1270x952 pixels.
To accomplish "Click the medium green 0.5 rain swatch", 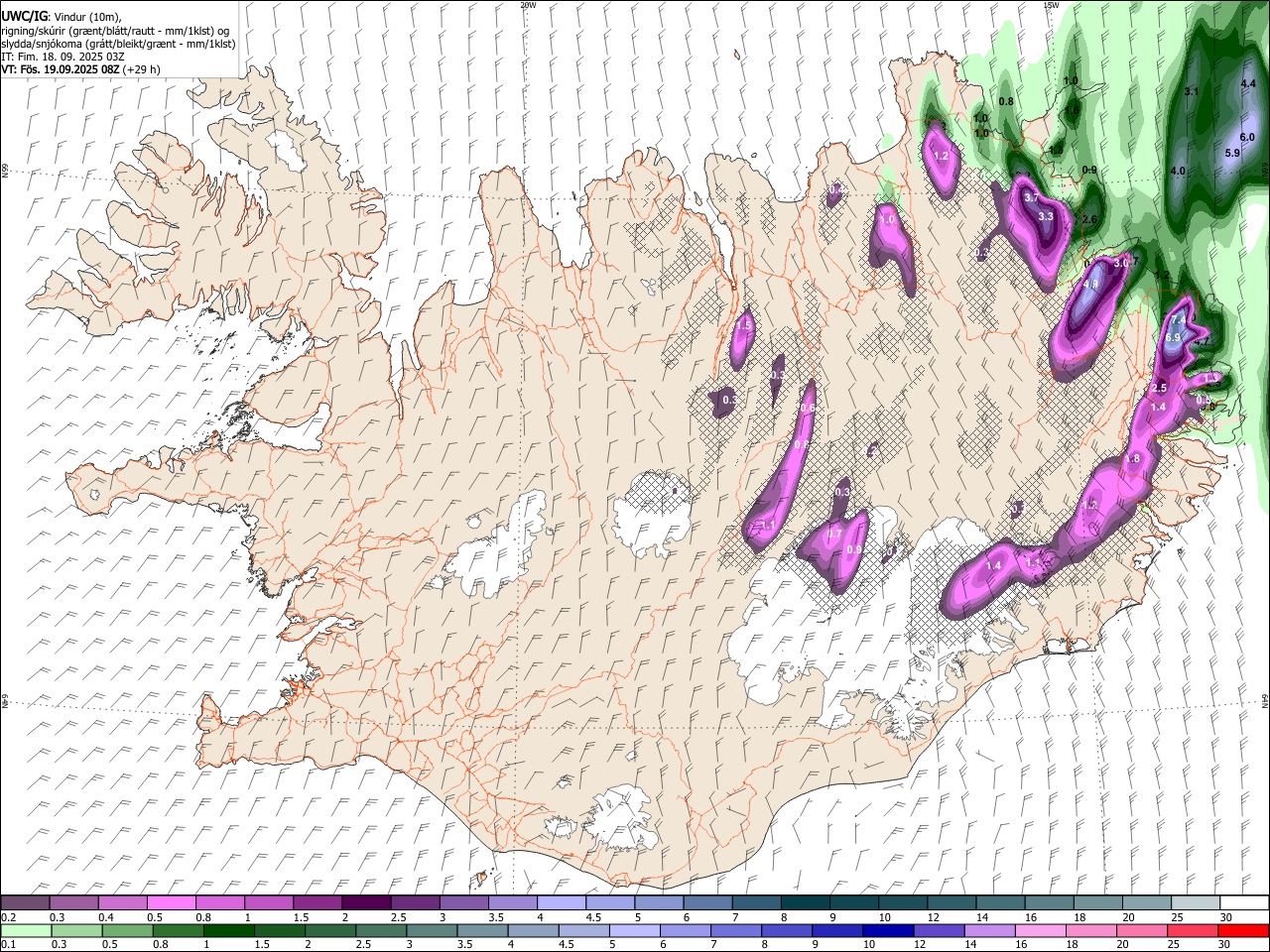I will [x=127, y=930].
